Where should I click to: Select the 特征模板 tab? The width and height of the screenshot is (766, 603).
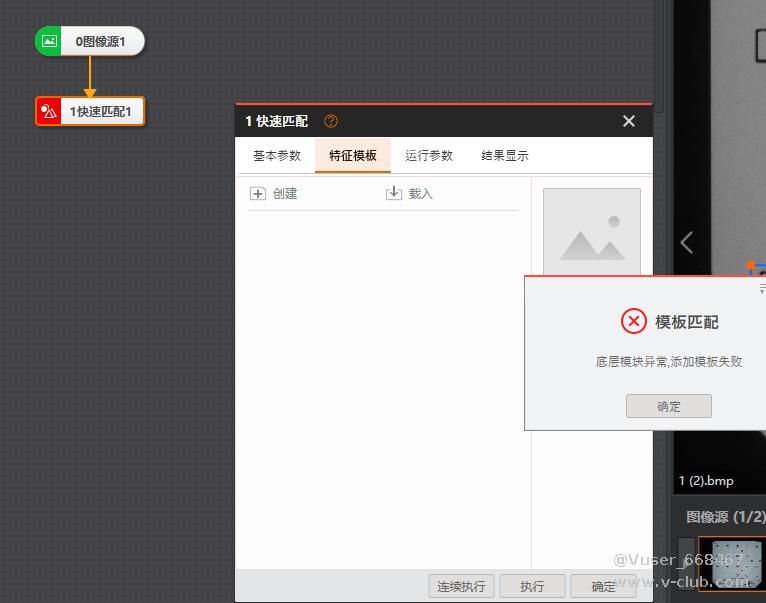coord(353,156)
